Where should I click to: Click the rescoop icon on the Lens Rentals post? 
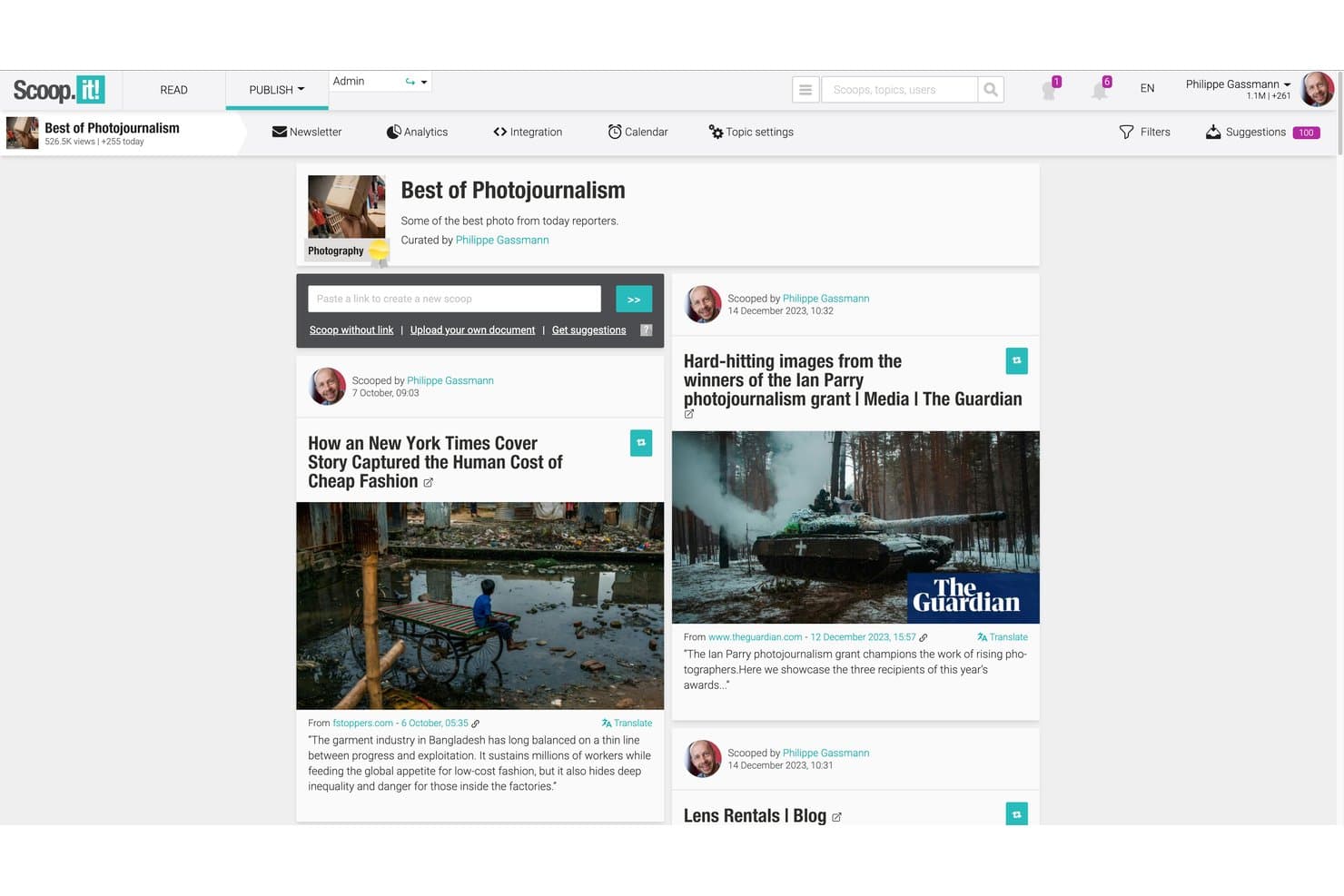(x=1017, y=813)
